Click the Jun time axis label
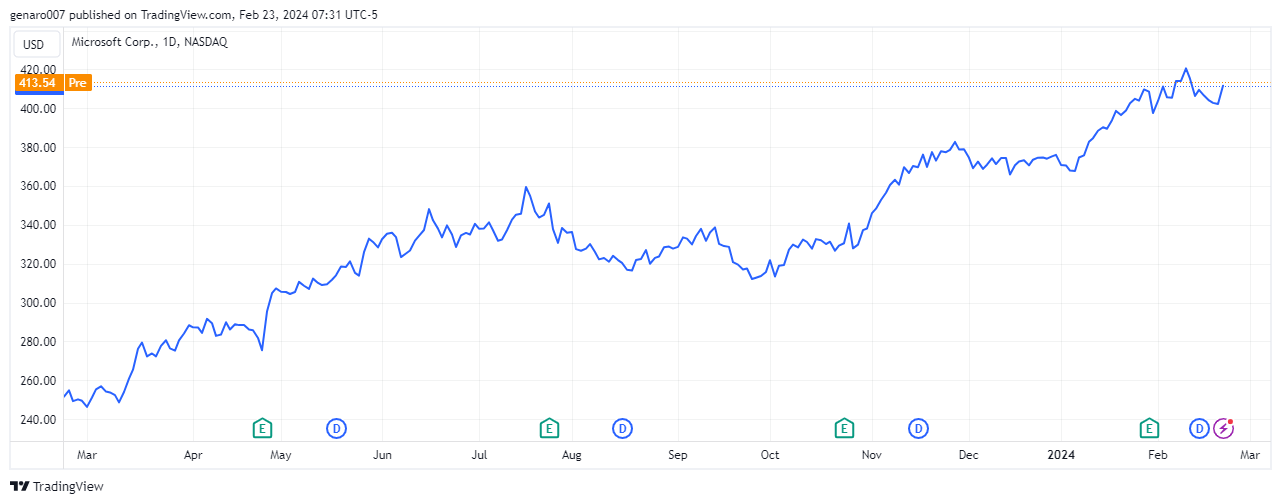Viewport: 1281px width, 504px height. click(382, 456)
